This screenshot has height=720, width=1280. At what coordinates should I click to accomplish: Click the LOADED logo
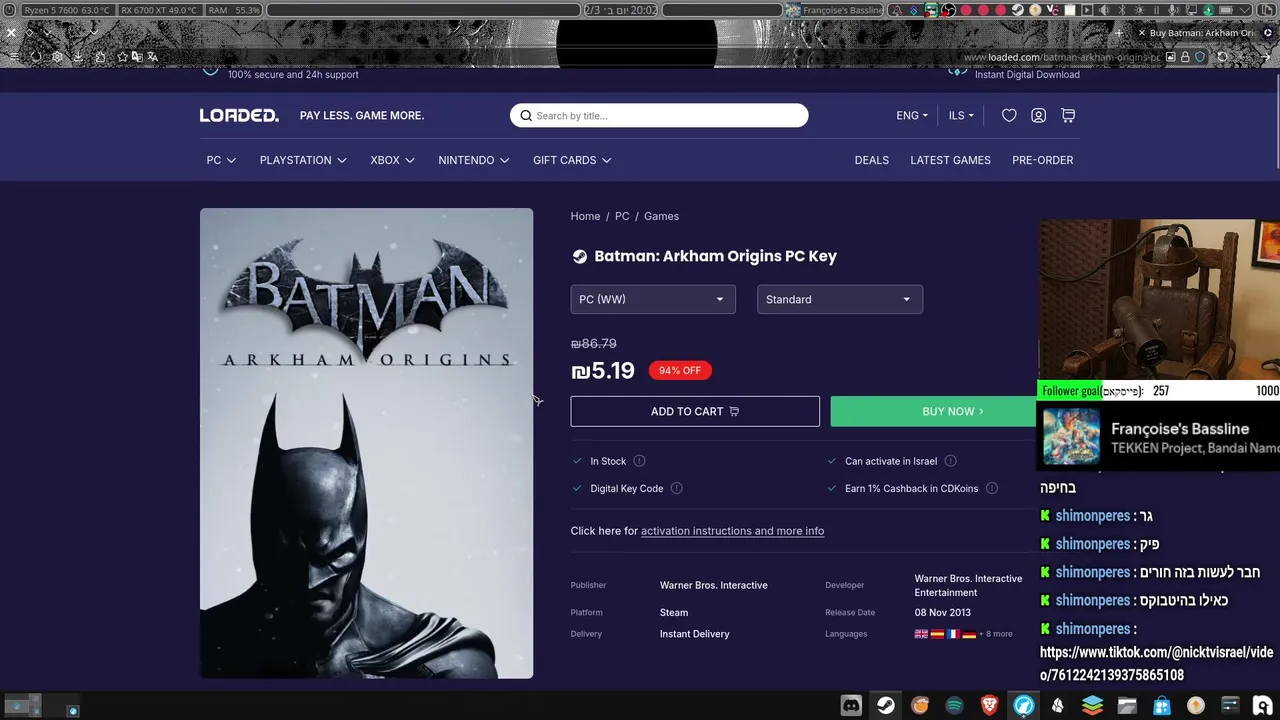(x=239, y=116)
